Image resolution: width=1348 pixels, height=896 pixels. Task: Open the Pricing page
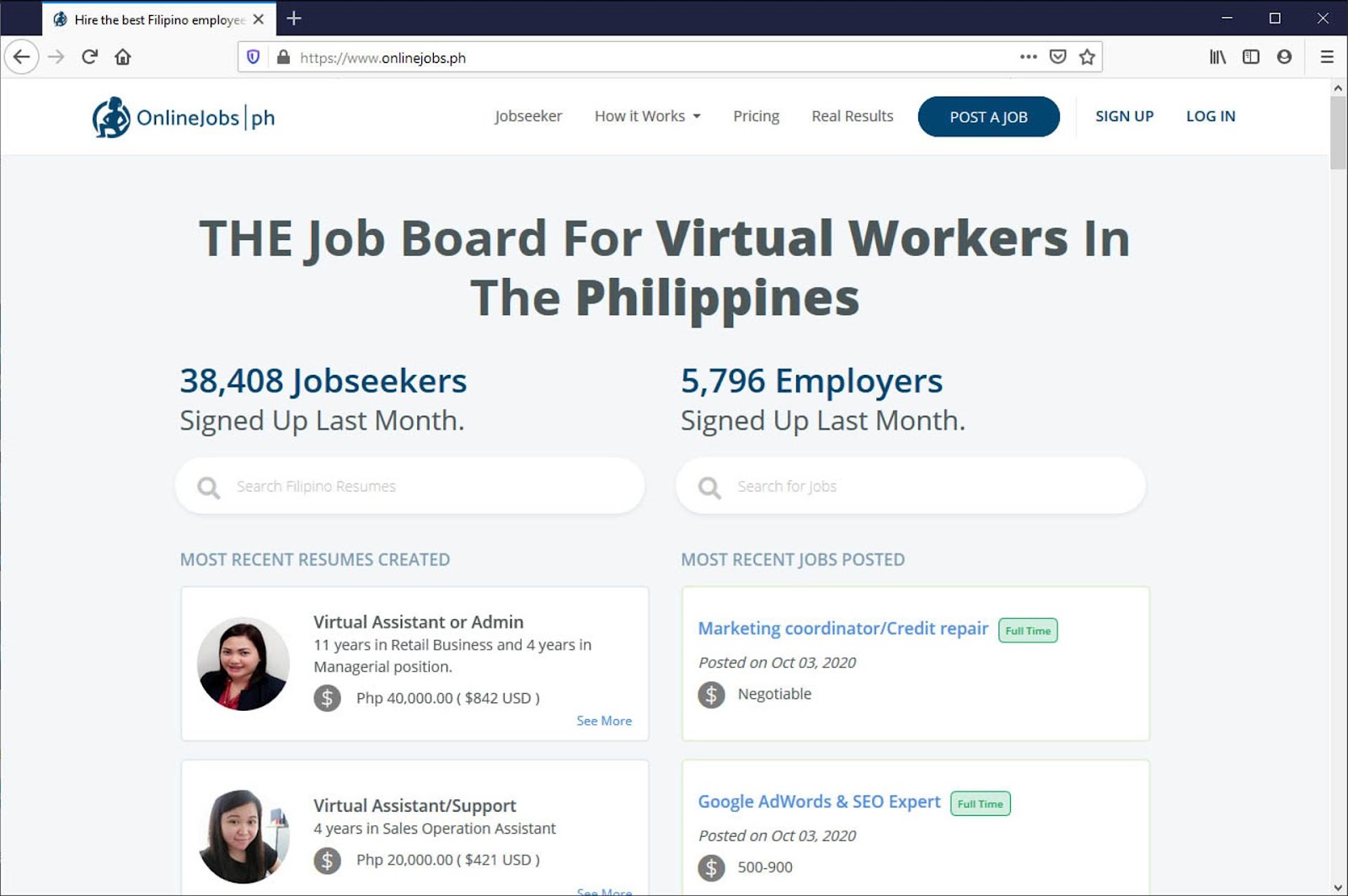point(756,116)
